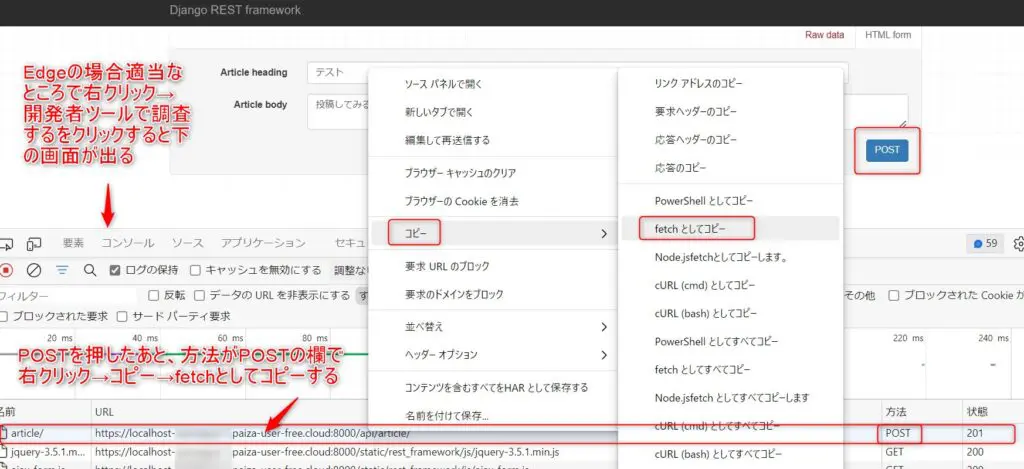Sort by the 名前 column header
1024x469 pixels.
pos(43,412)
